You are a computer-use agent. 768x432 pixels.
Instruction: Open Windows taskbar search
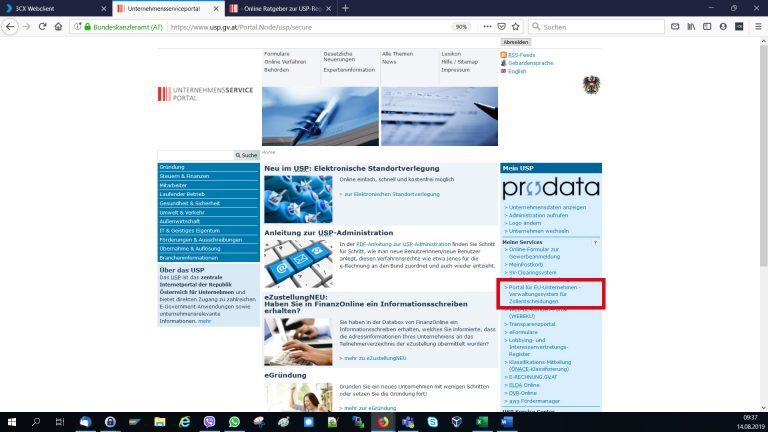(36, 422)
